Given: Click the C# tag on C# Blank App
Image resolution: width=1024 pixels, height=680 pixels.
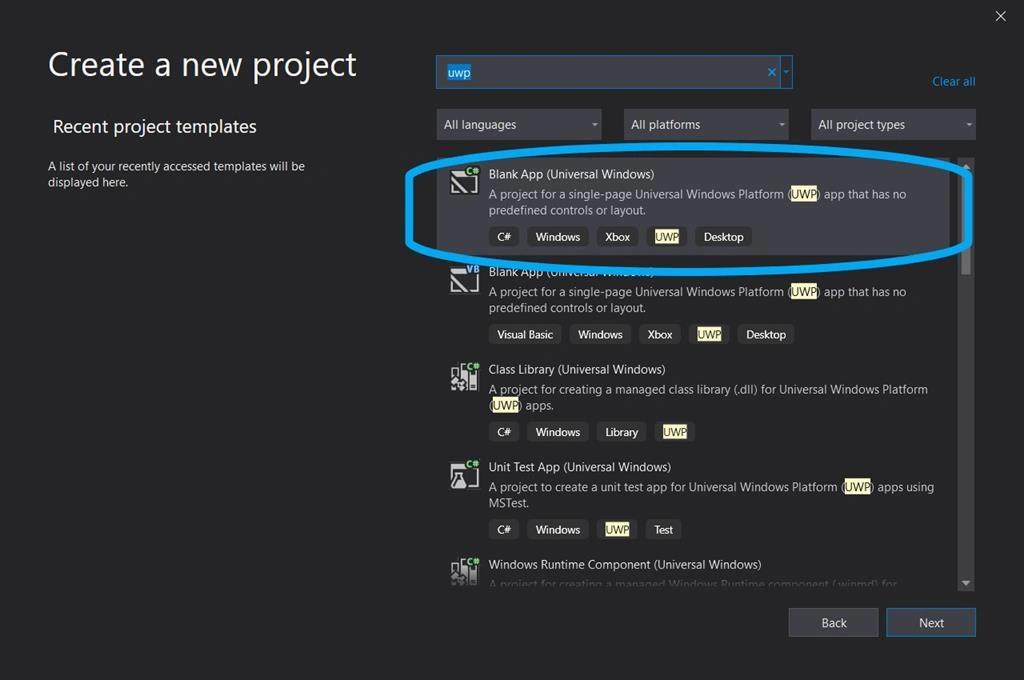Looking at the screenshot, I should (x=504, y=237).
